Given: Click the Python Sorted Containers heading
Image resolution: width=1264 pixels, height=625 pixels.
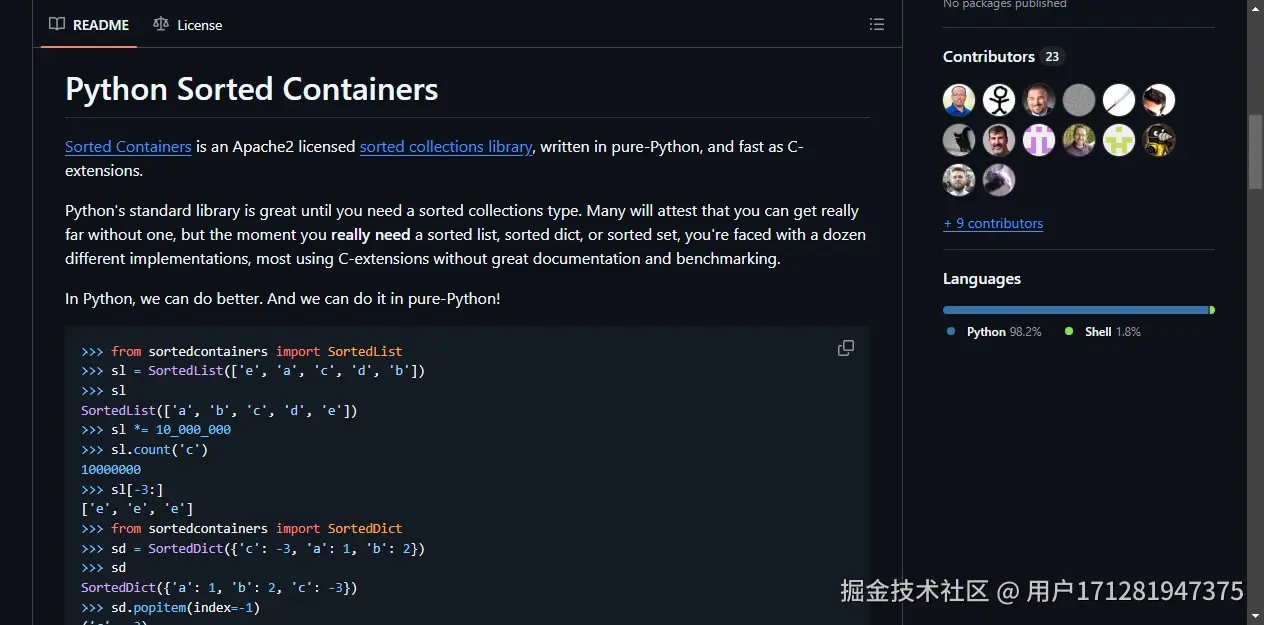Looking at the screenshot, I should [x=252, y=89].
